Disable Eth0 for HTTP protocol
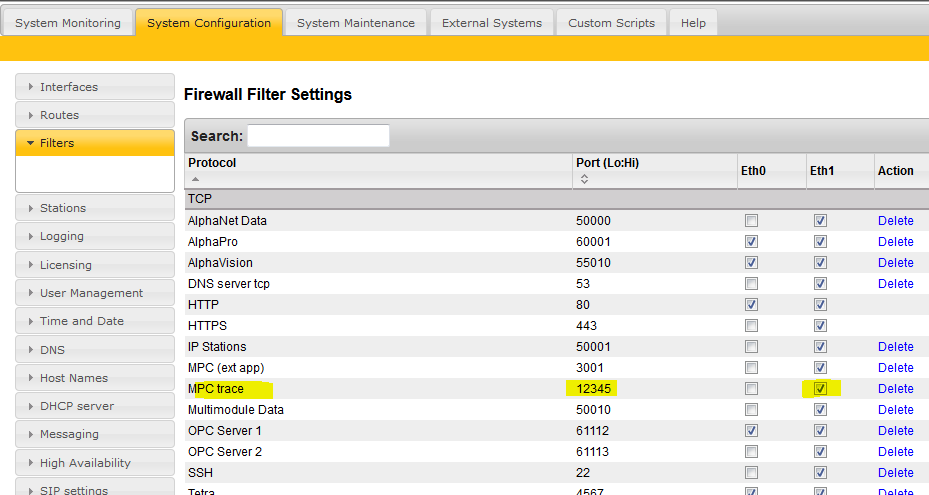Viewport: 929px width, 495px height. [x=751, y=305]
